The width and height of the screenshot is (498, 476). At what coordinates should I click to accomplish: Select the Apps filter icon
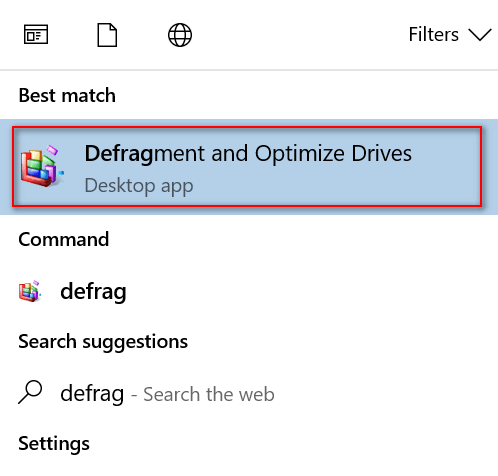pyautogui.click(x=36, y=34)
